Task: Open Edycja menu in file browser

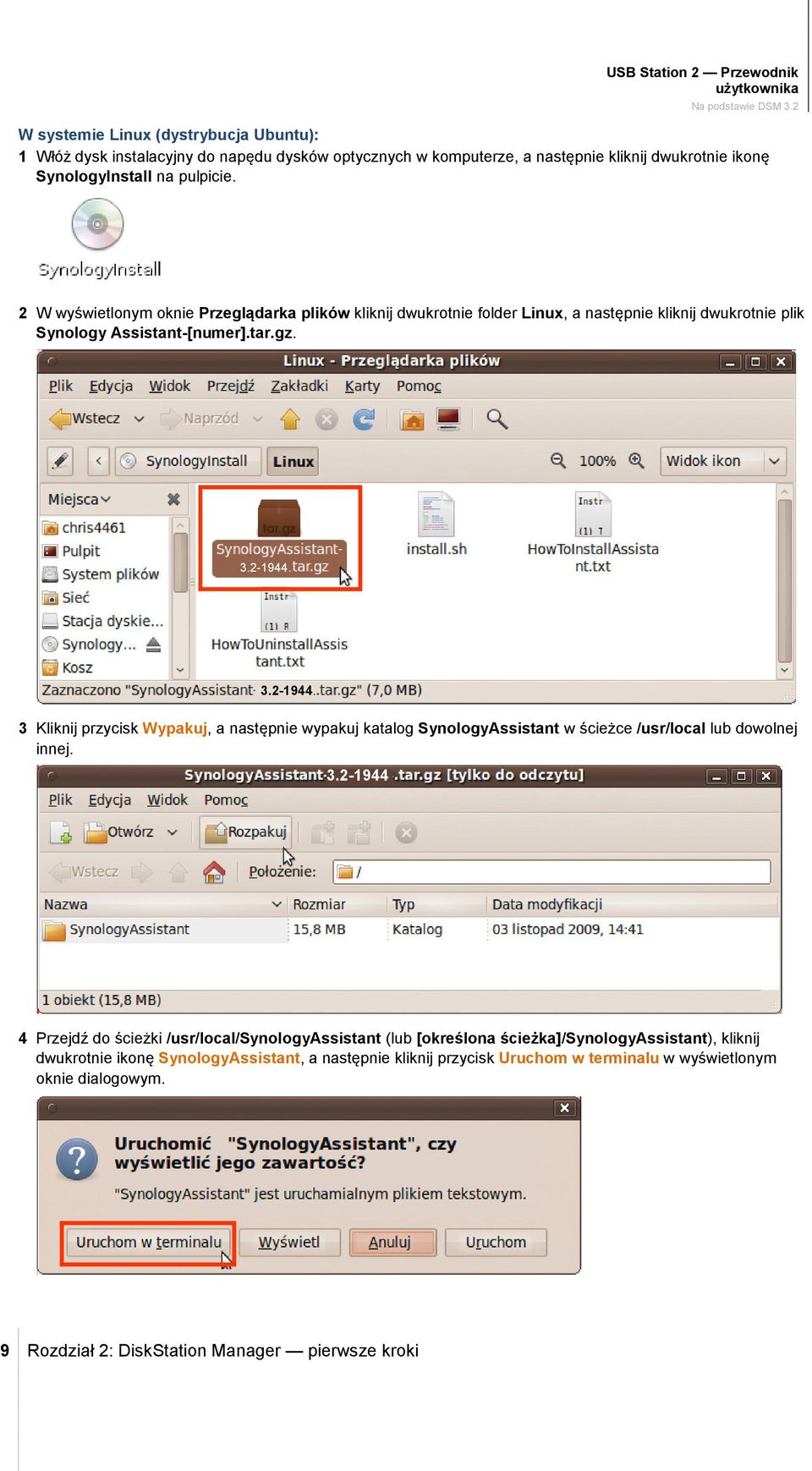Action: [x=111, y=386]
